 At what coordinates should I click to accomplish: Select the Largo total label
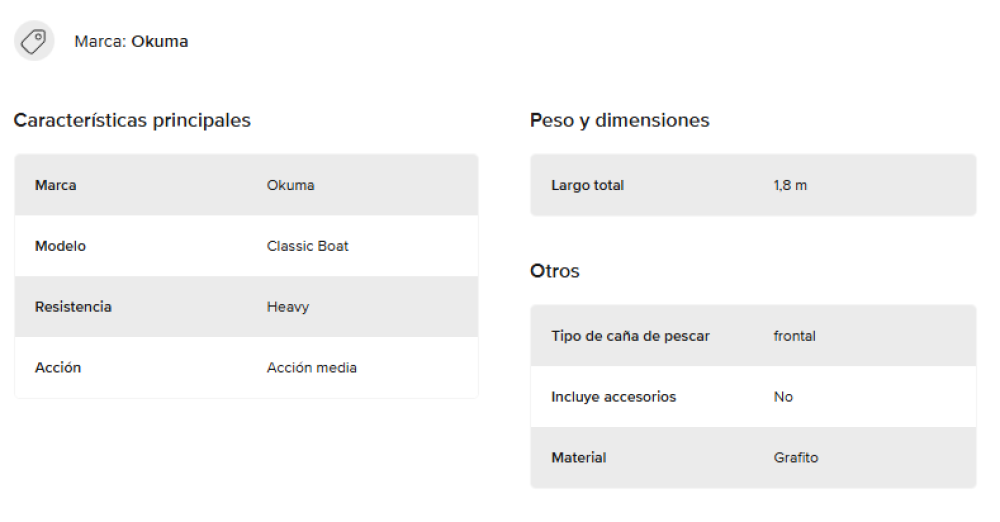(588, 185)
